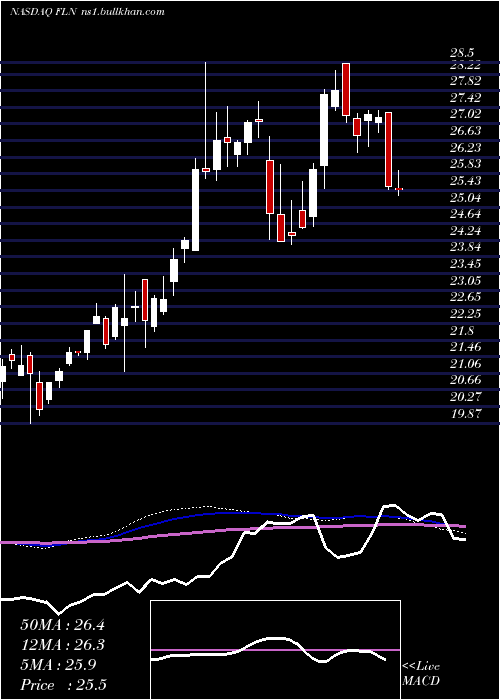Click the 19.87 price level label
The width and height of the screenshot is (500, 700).
(467, 413)
